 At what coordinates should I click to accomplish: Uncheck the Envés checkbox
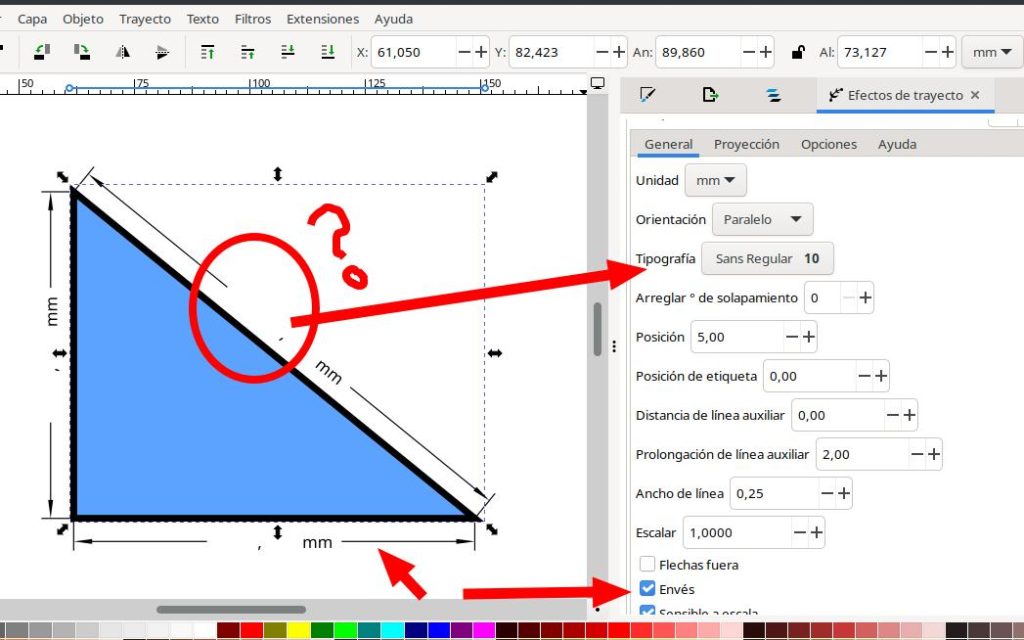pos(647,588)
